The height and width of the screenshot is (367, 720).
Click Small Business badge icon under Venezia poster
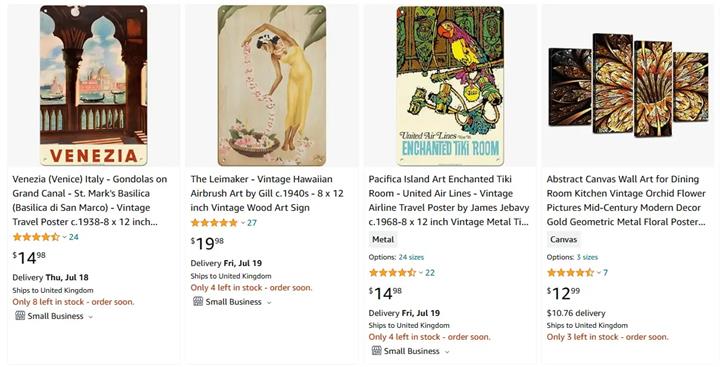[20, 316]
